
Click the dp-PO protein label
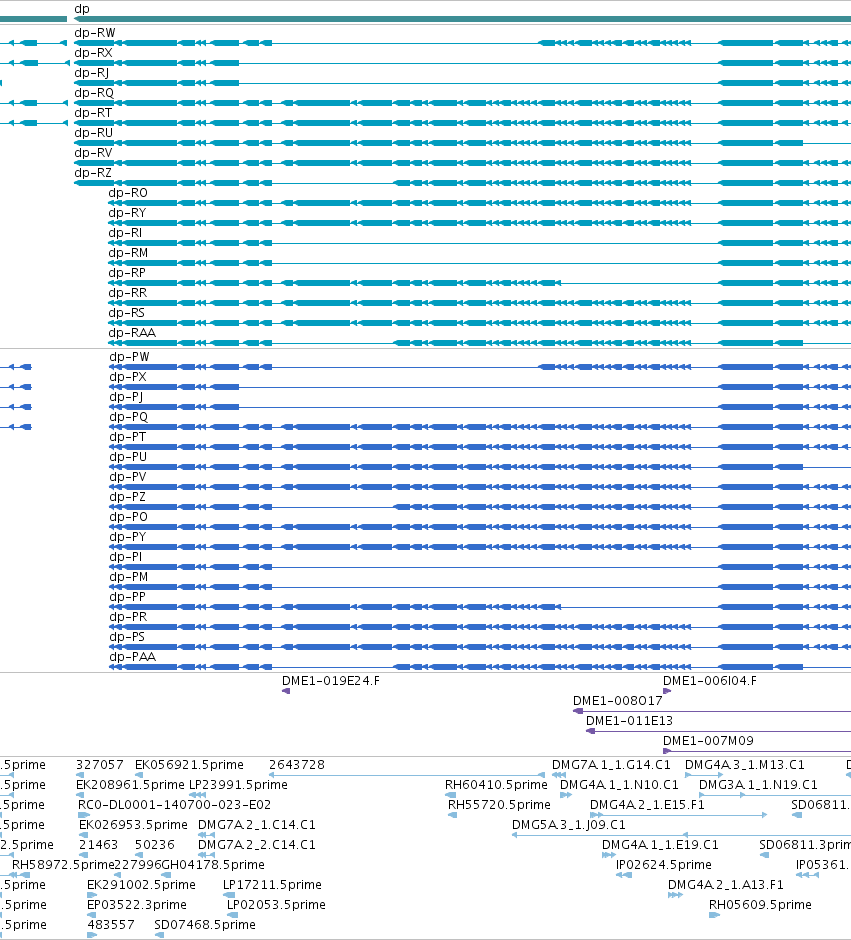(129, 516)
